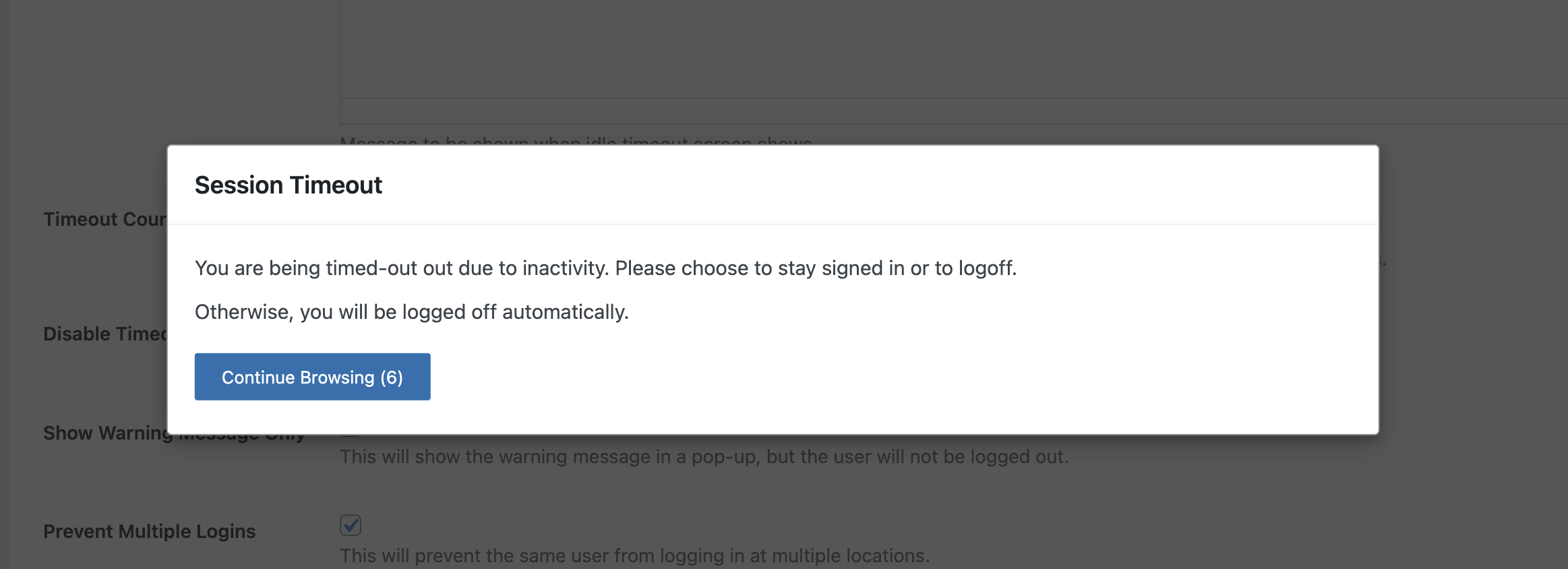Click the Session Timeout dialog title

tap(288, 185)
